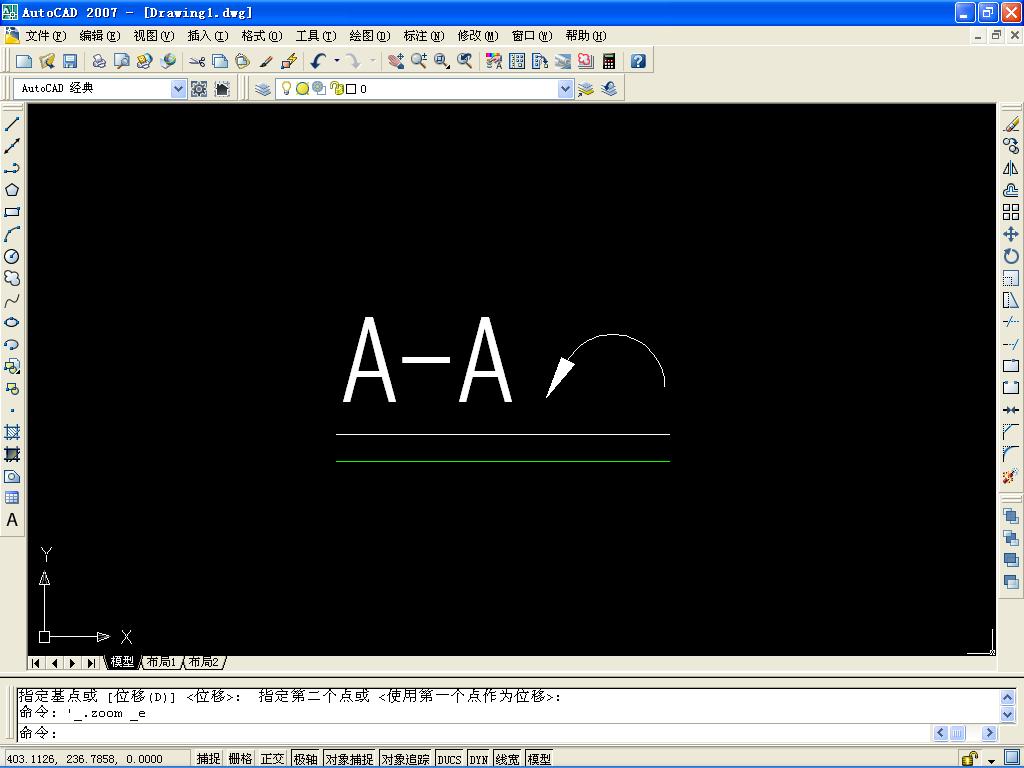Viewport: 1024px width, 768px height.
Task: Click the Pan realtime hand icon
Action: (396, 61)
